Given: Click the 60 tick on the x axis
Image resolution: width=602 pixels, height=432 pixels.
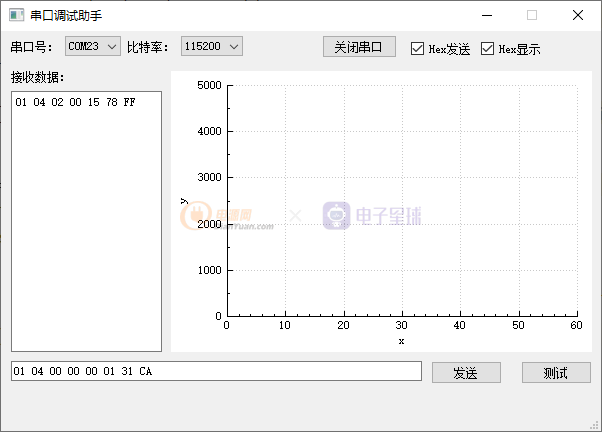Looking at the screenshot, I should (576, 325).
